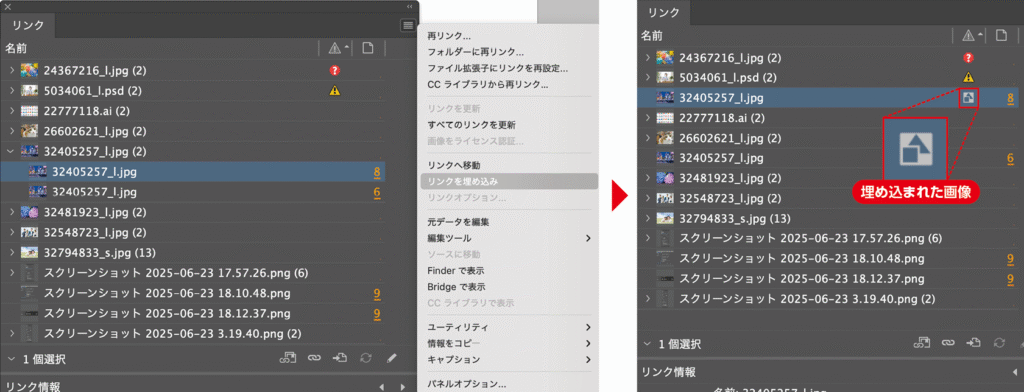Click the Relink chain icon in right panel

point(948,342)
